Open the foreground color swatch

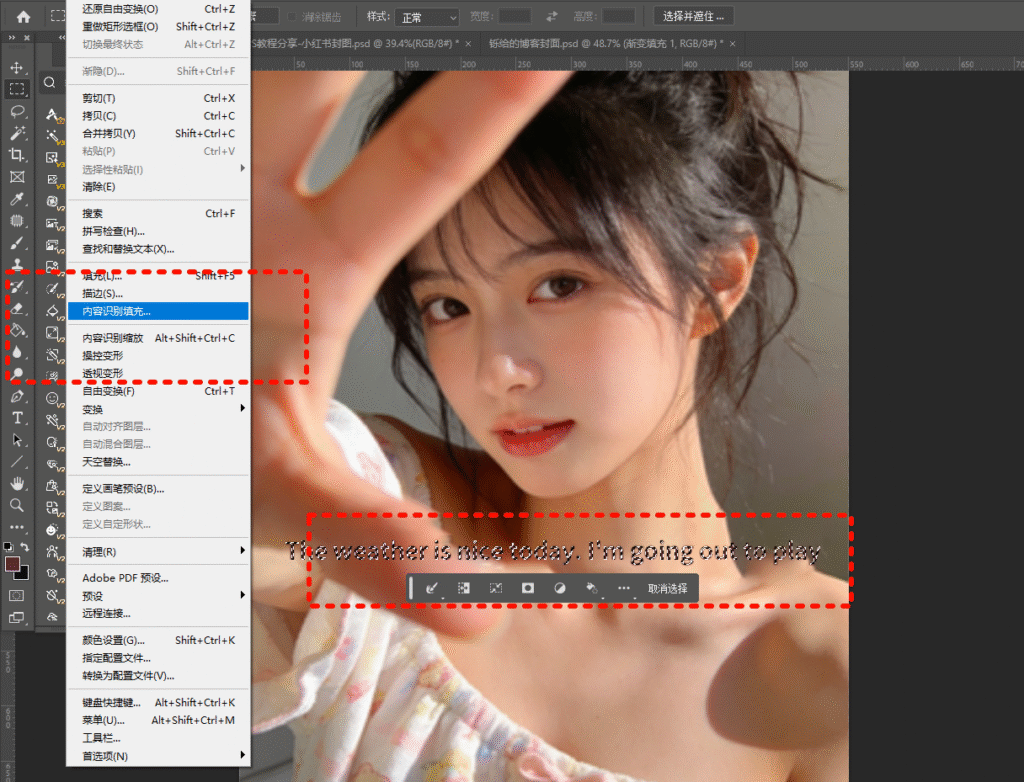tap(12, 565)
